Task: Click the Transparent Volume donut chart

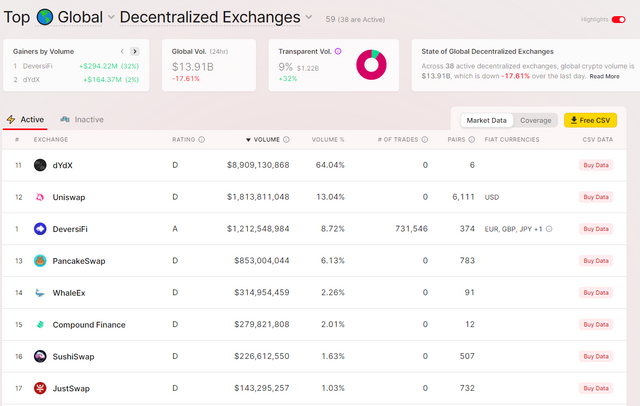Action: [371, 64]
